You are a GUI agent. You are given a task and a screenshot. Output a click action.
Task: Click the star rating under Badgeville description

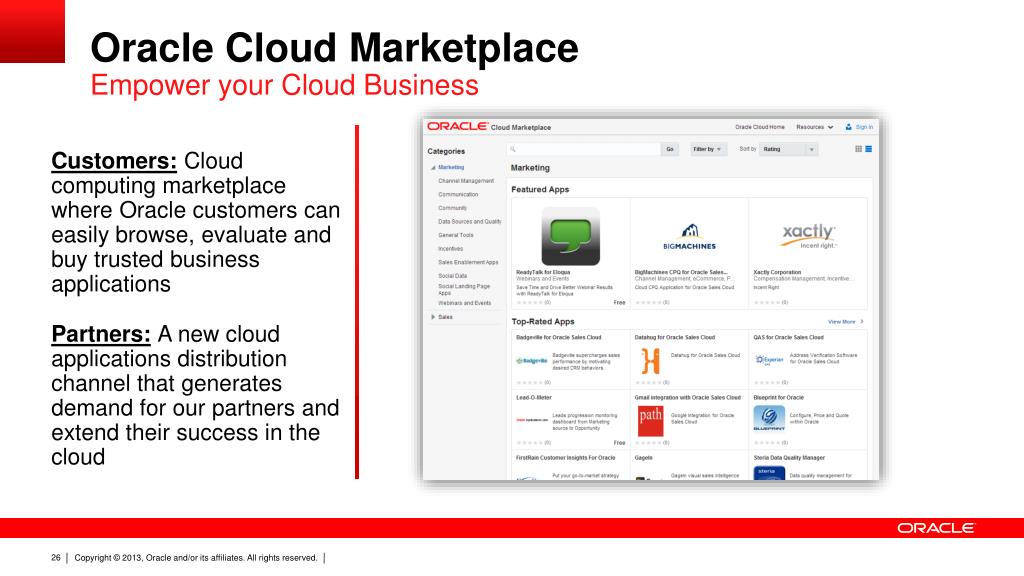(529, 382)
